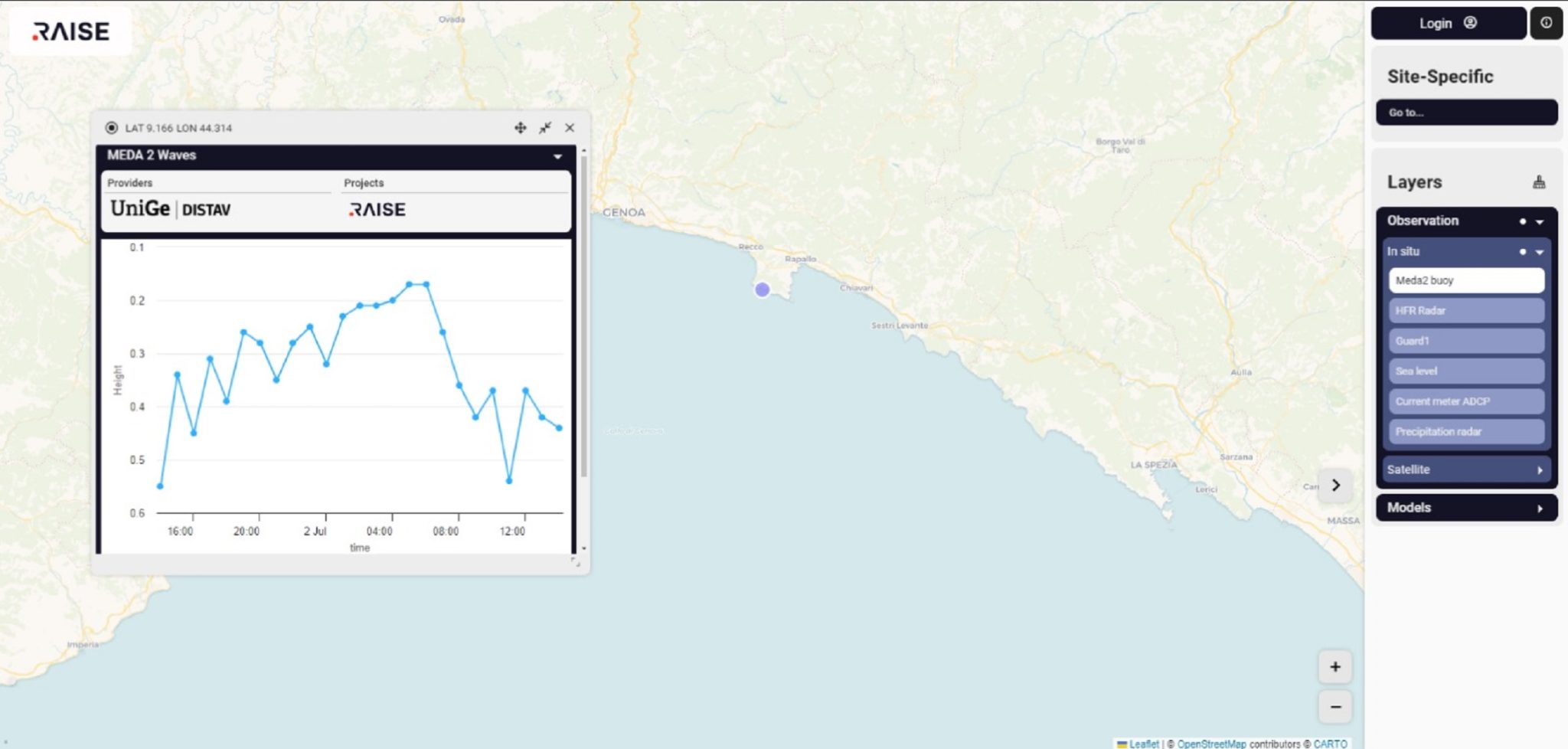Select the purple buoy marker on the map
This screenshot has width=1568, height=749.
(762, 289)
